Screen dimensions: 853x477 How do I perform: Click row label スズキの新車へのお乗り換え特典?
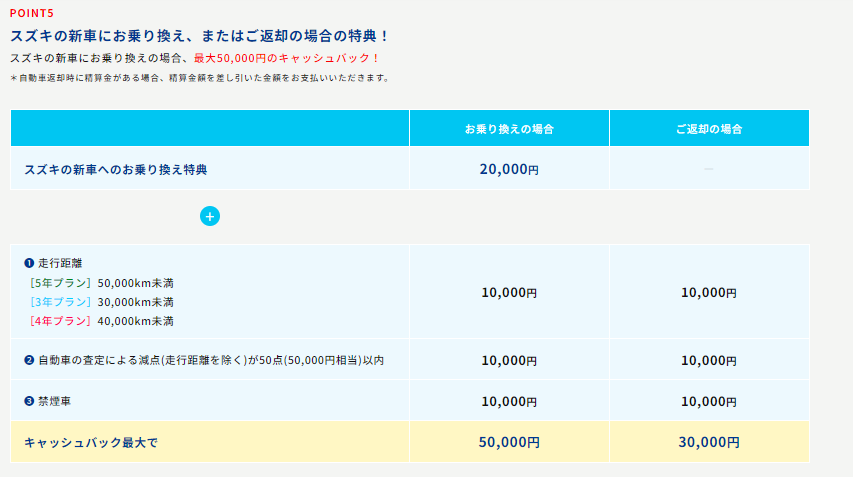point(116,170)
